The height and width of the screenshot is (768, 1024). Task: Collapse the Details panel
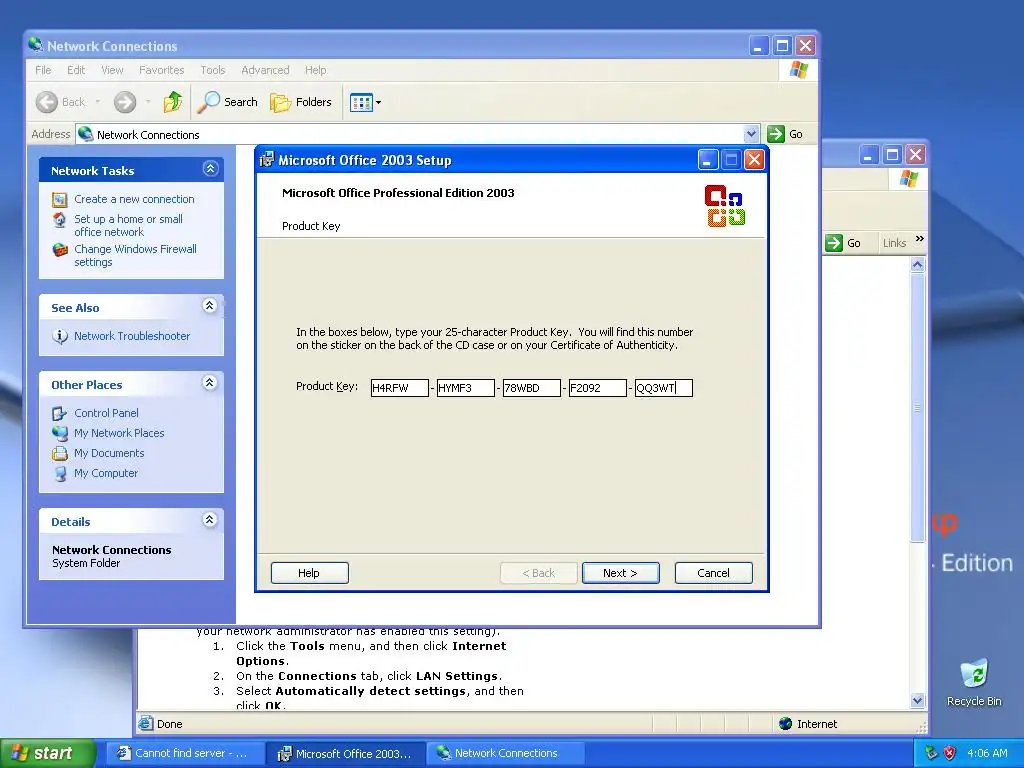(x=210, y=520)
